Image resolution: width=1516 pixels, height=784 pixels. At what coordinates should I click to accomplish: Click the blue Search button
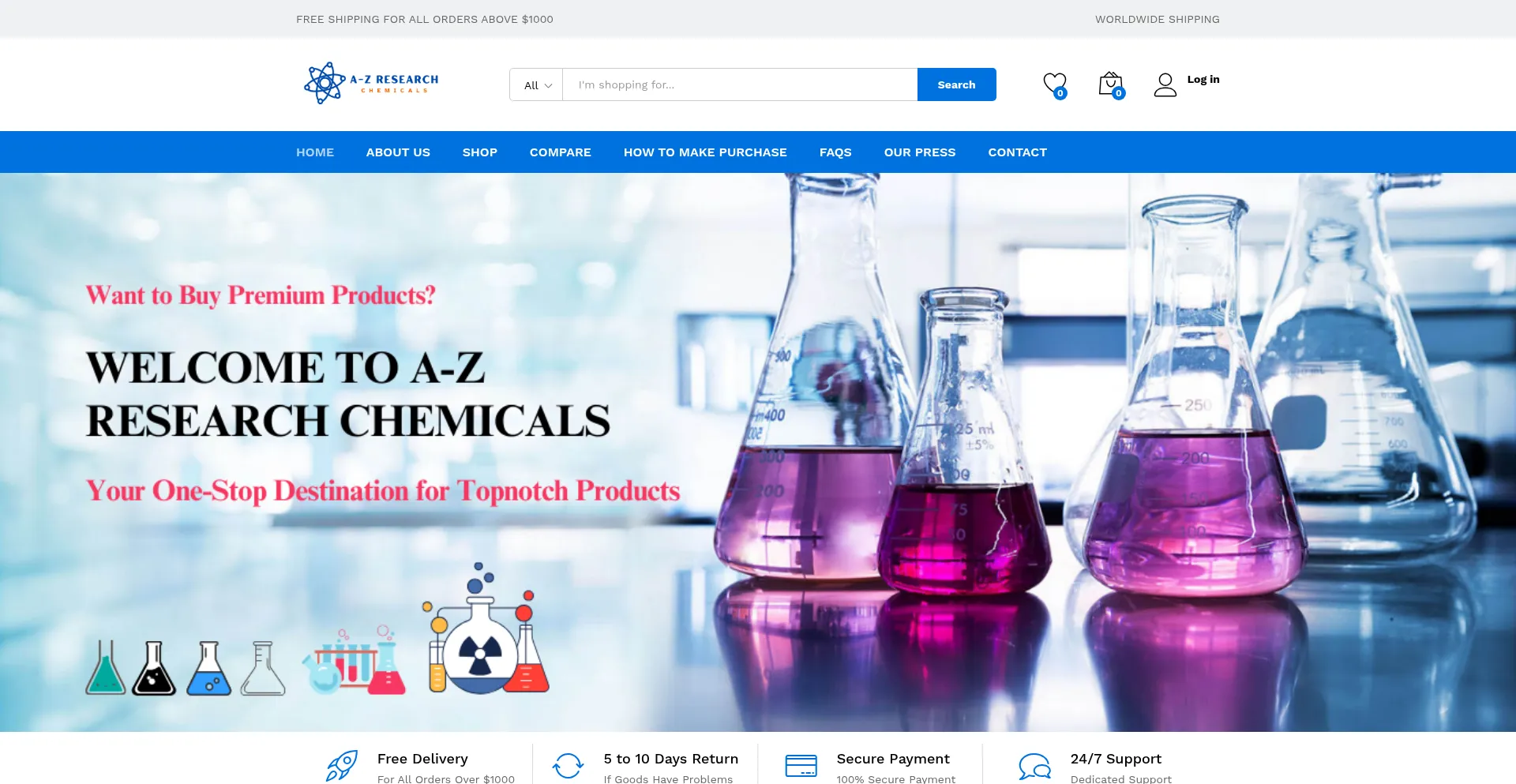pos(956,84)
